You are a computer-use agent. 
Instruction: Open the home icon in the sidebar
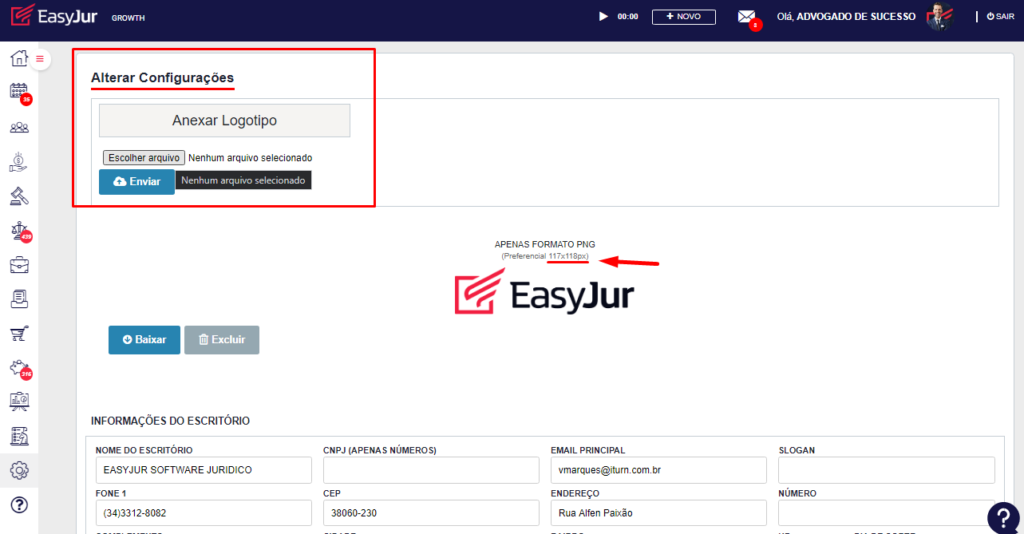(19, 58)
